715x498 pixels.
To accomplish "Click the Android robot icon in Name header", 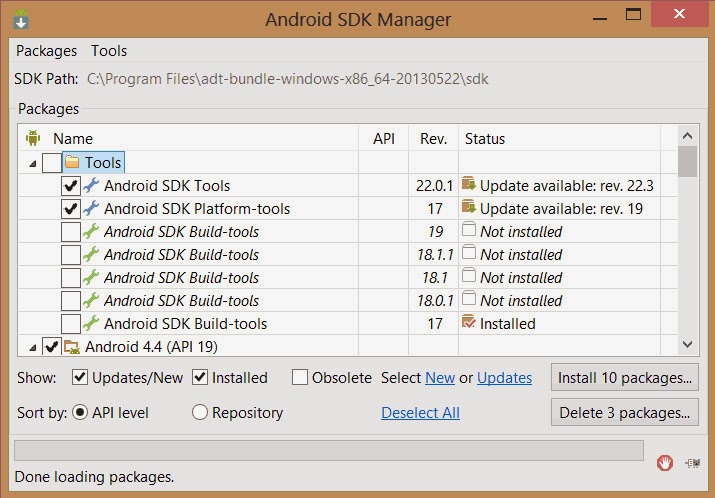I will pyautogui.click(x=32, y=139).
